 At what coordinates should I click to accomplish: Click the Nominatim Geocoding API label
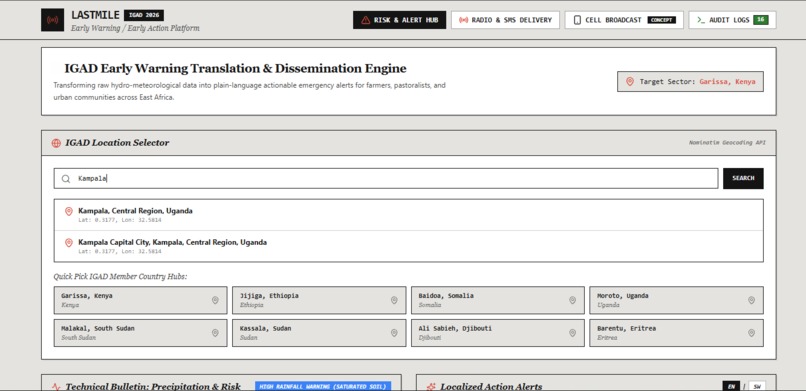click(x=727, y=143)
